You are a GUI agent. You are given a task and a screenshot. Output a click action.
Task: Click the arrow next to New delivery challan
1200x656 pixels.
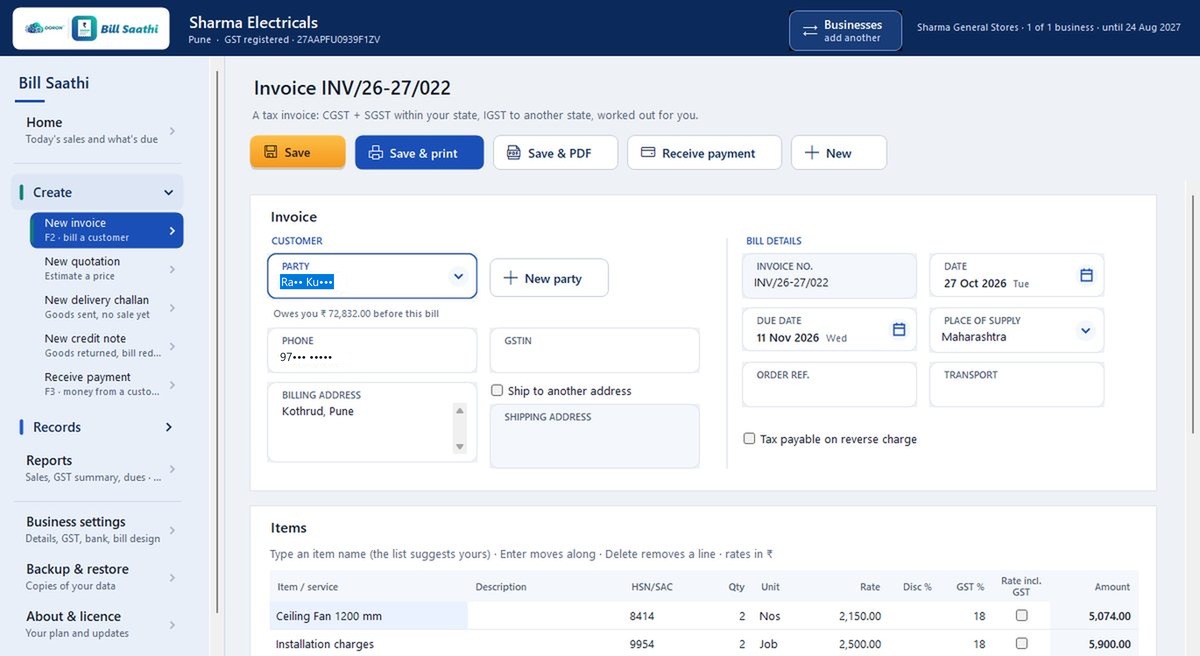(172, 307)
